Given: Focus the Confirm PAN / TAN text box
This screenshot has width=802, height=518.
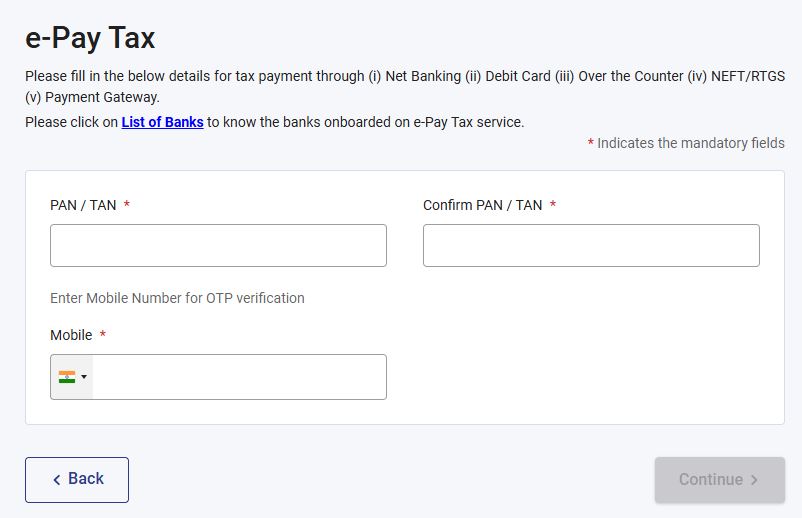Looking at the screenshot, I should tap(591, 245).
